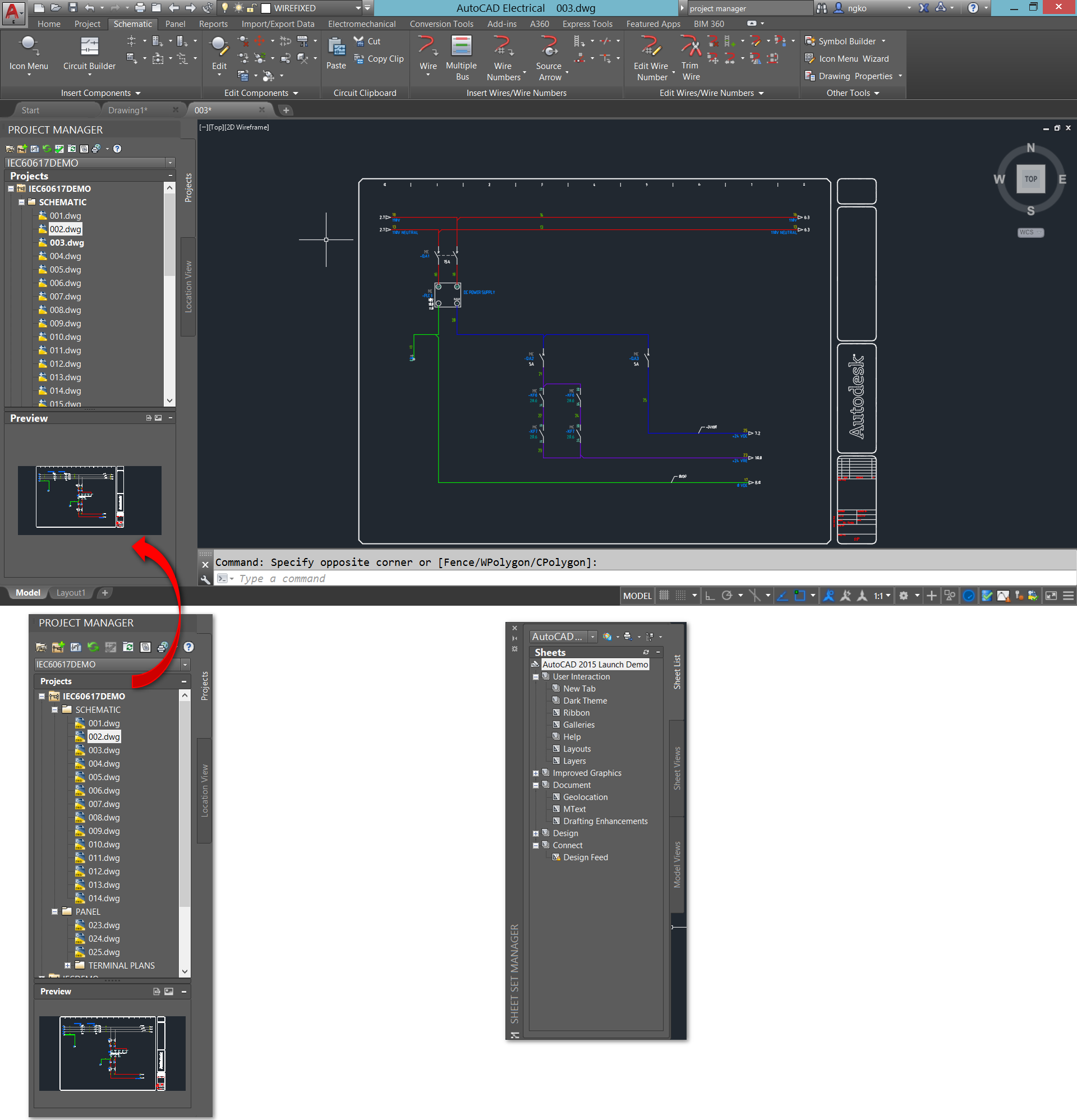The height and width of the screenshot is (1120, 1077).
Task: Click the Paste button
Action: [x=335, y=54]
